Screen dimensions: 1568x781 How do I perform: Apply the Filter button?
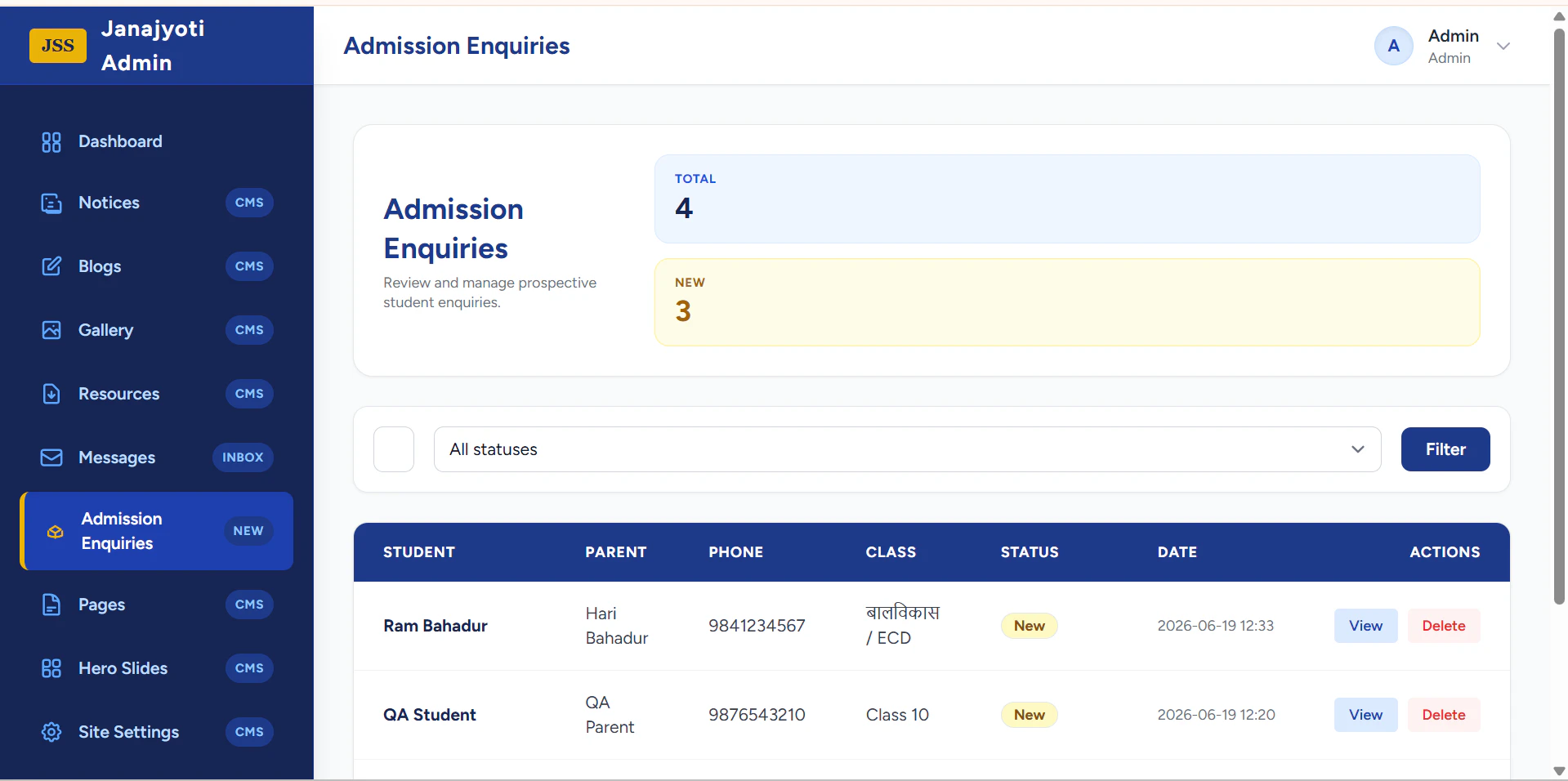(x=1445, y=449)
